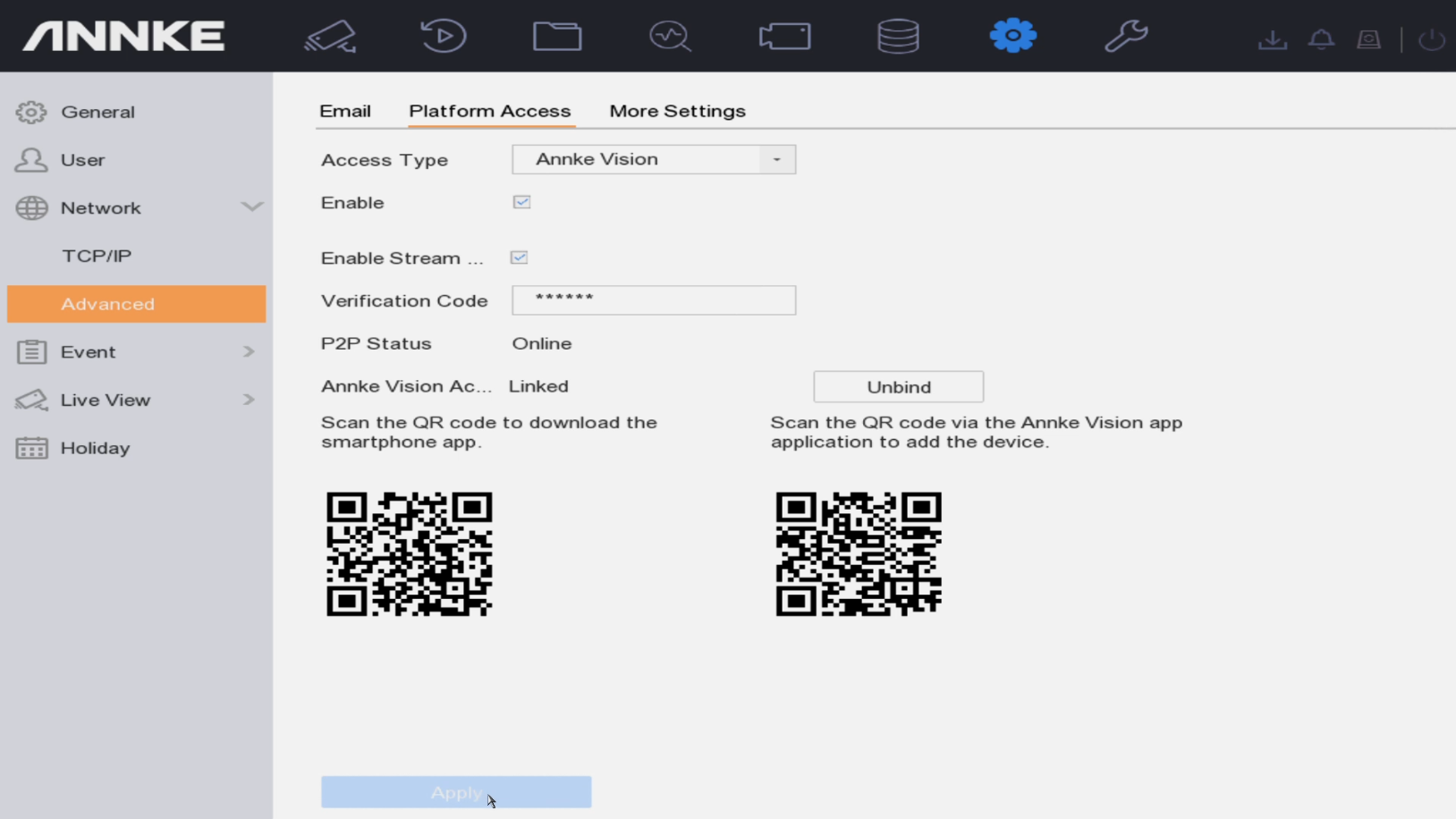Click the Unbind button

coord(898,387)
